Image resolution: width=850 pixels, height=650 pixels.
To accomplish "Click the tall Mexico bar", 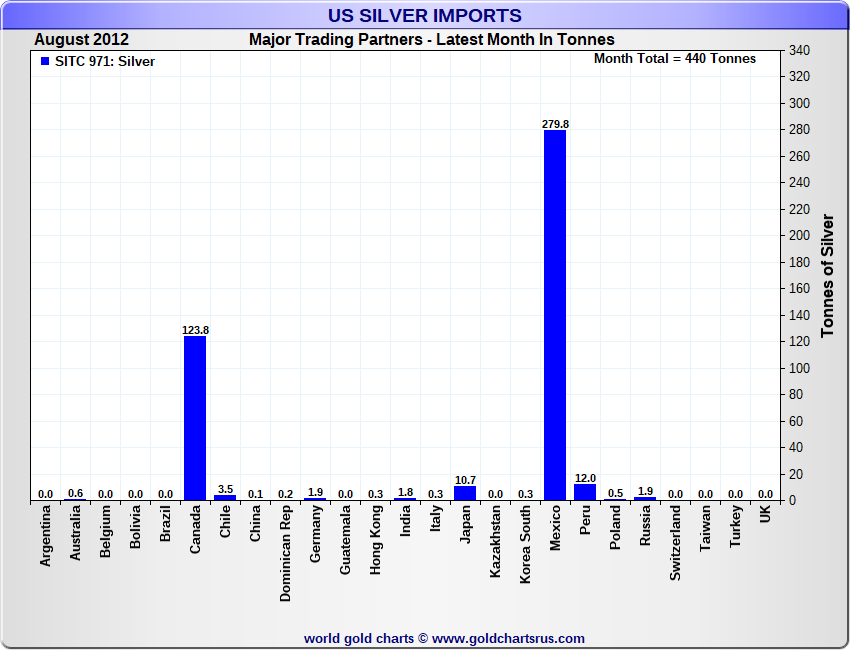I will pos(555,315).
